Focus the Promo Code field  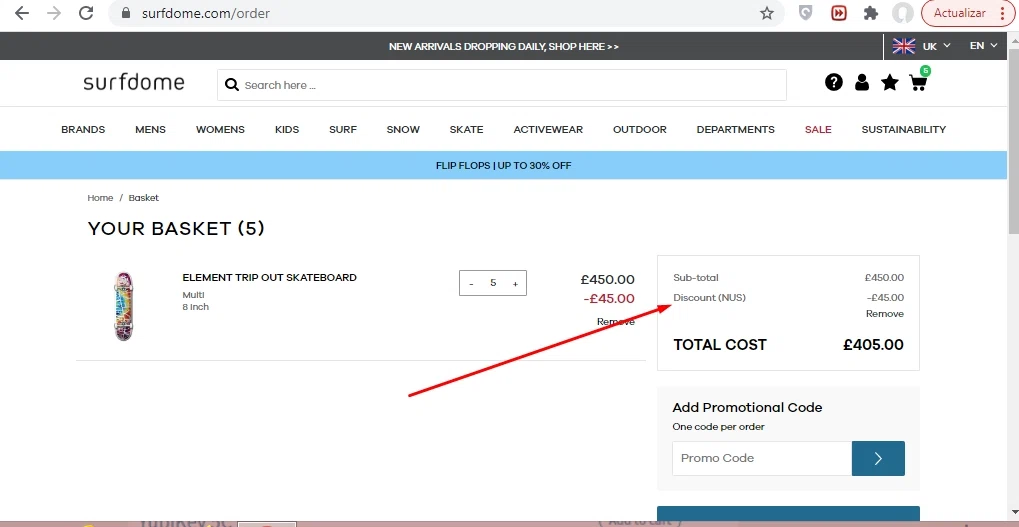point(762,458)
